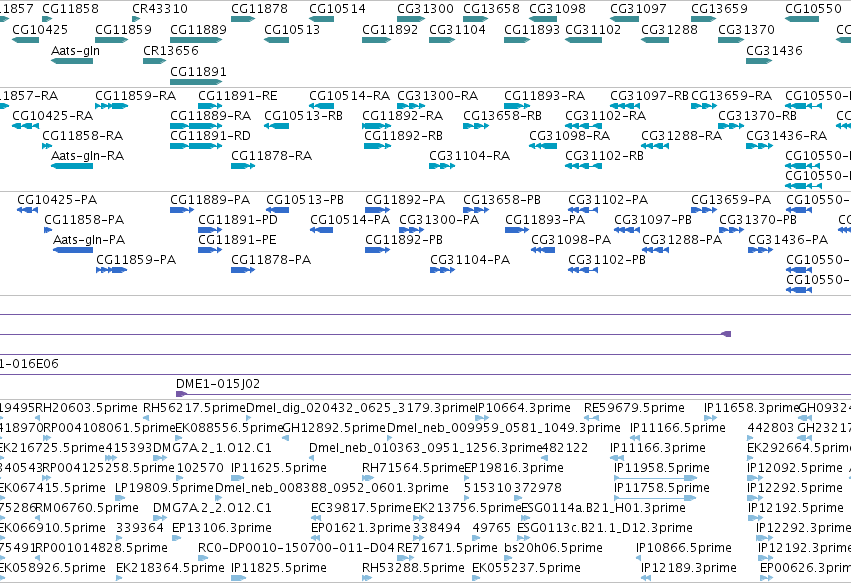Click the CR13656 gene bar
The height and width of the screenshot is (583, 851).
[x=154, y=61]
